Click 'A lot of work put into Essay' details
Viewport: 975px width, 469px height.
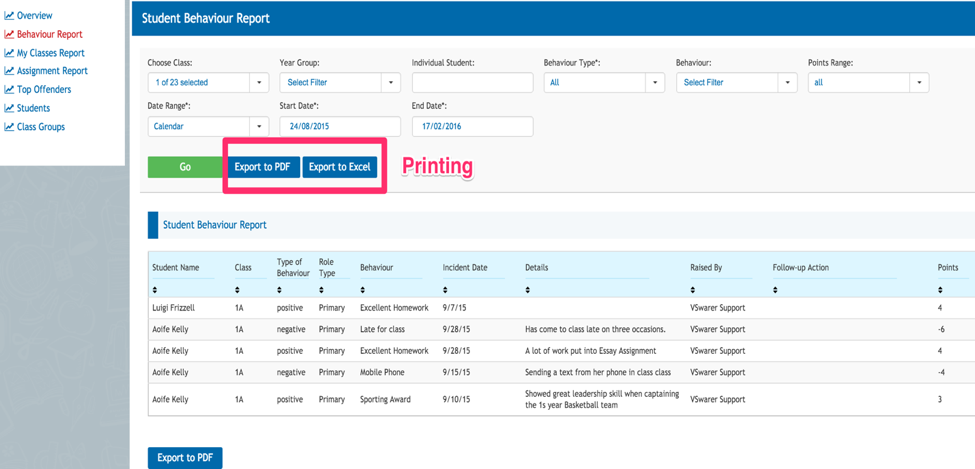[x=591, y=351]
